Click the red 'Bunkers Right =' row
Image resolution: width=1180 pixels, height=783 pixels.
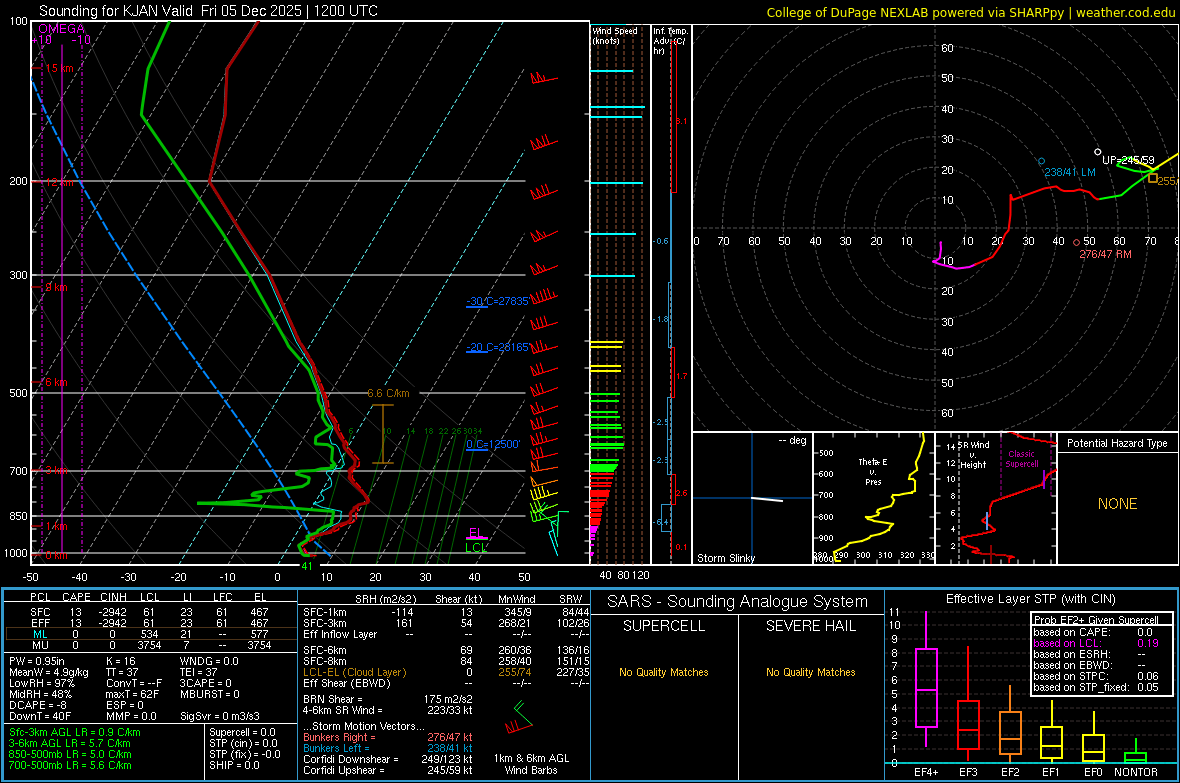point(388,737)
